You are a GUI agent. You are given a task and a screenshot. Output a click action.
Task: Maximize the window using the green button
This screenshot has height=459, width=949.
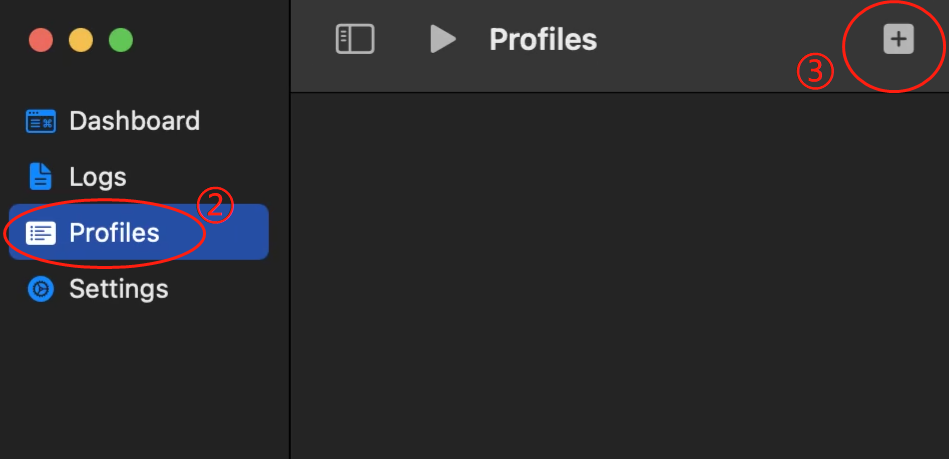(x=121, y=40)
